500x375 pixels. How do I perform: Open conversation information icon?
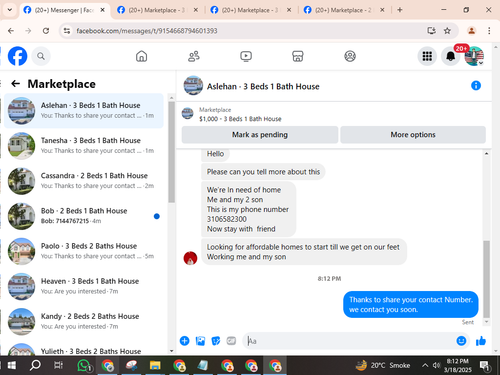(x=476, y=86)
